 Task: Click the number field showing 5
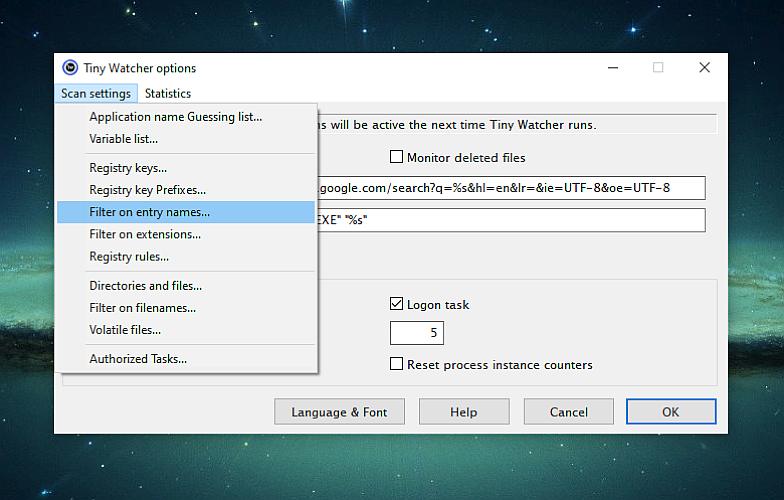click(416, 333)
